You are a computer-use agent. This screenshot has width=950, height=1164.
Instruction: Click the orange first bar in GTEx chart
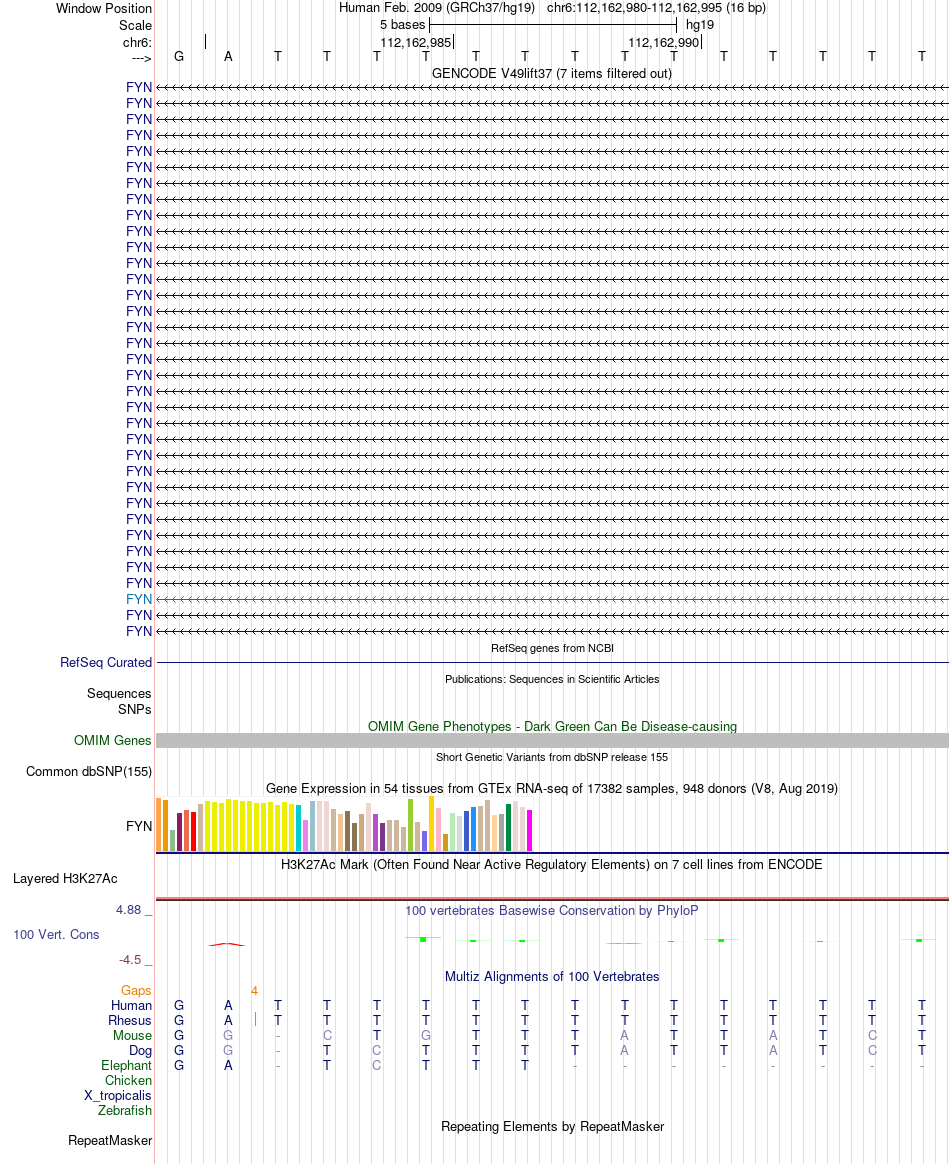click(158, 825)
